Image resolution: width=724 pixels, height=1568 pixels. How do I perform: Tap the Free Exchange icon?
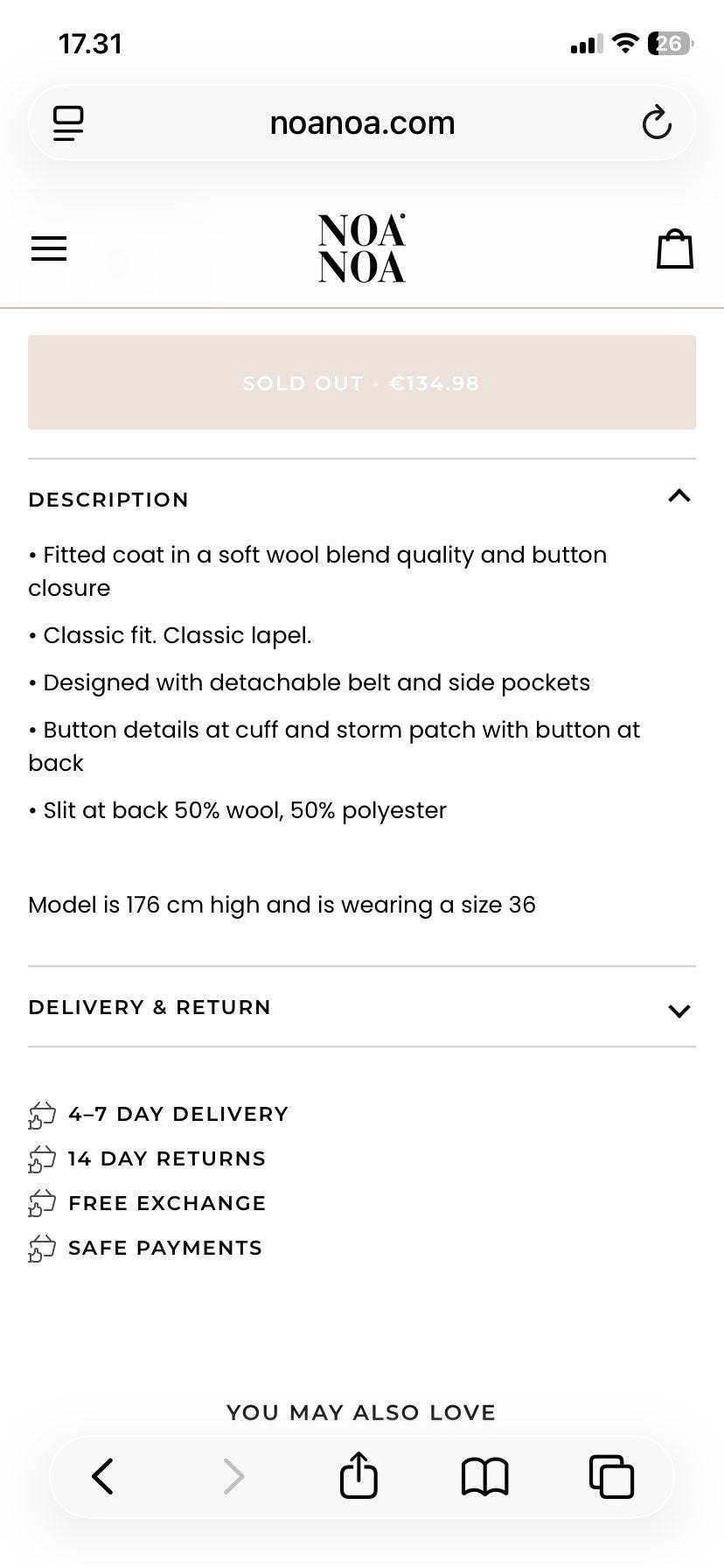[42, 1204]
